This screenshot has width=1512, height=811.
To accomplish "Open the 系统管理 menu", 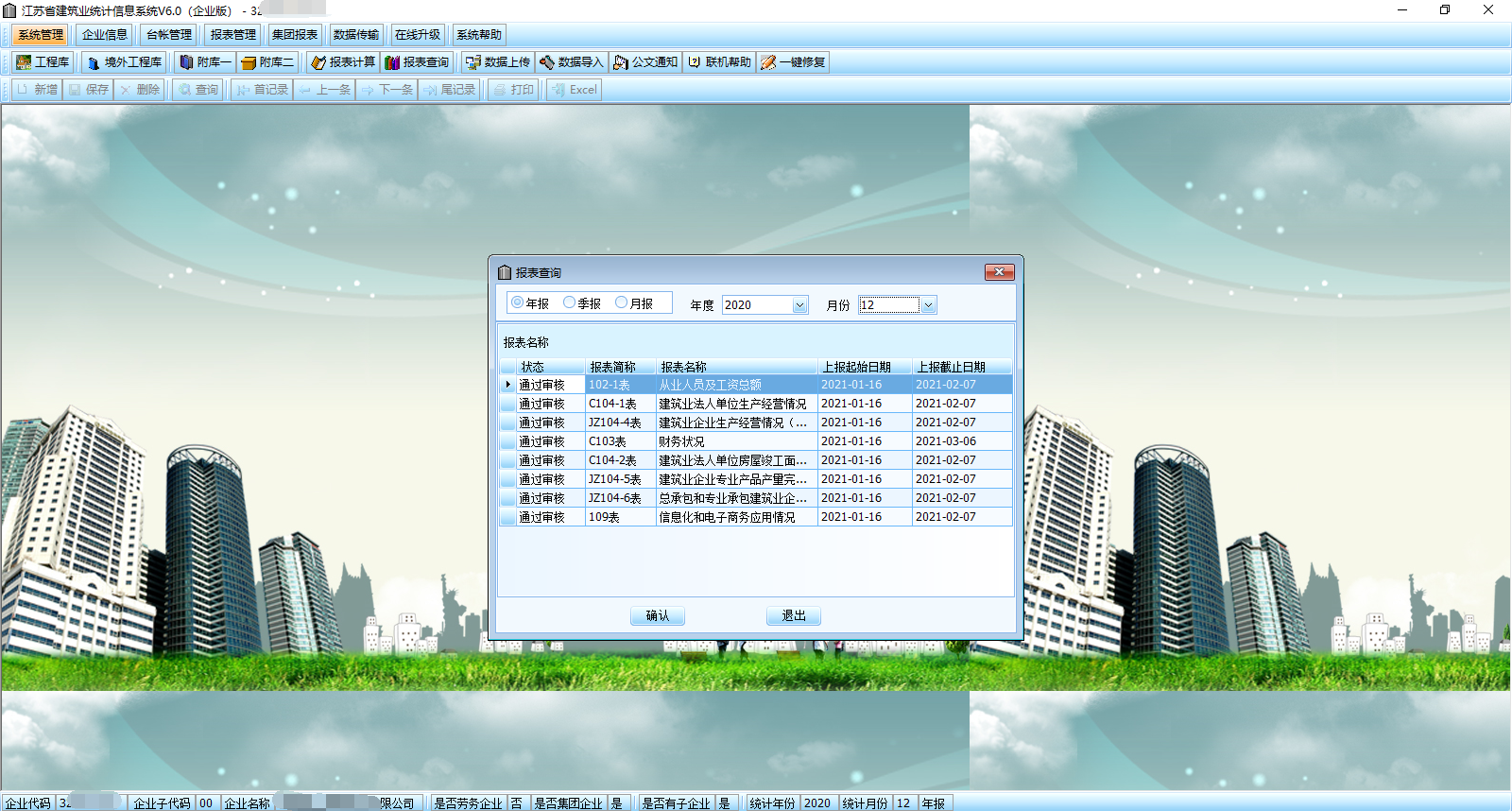I will tap(41, 35).
